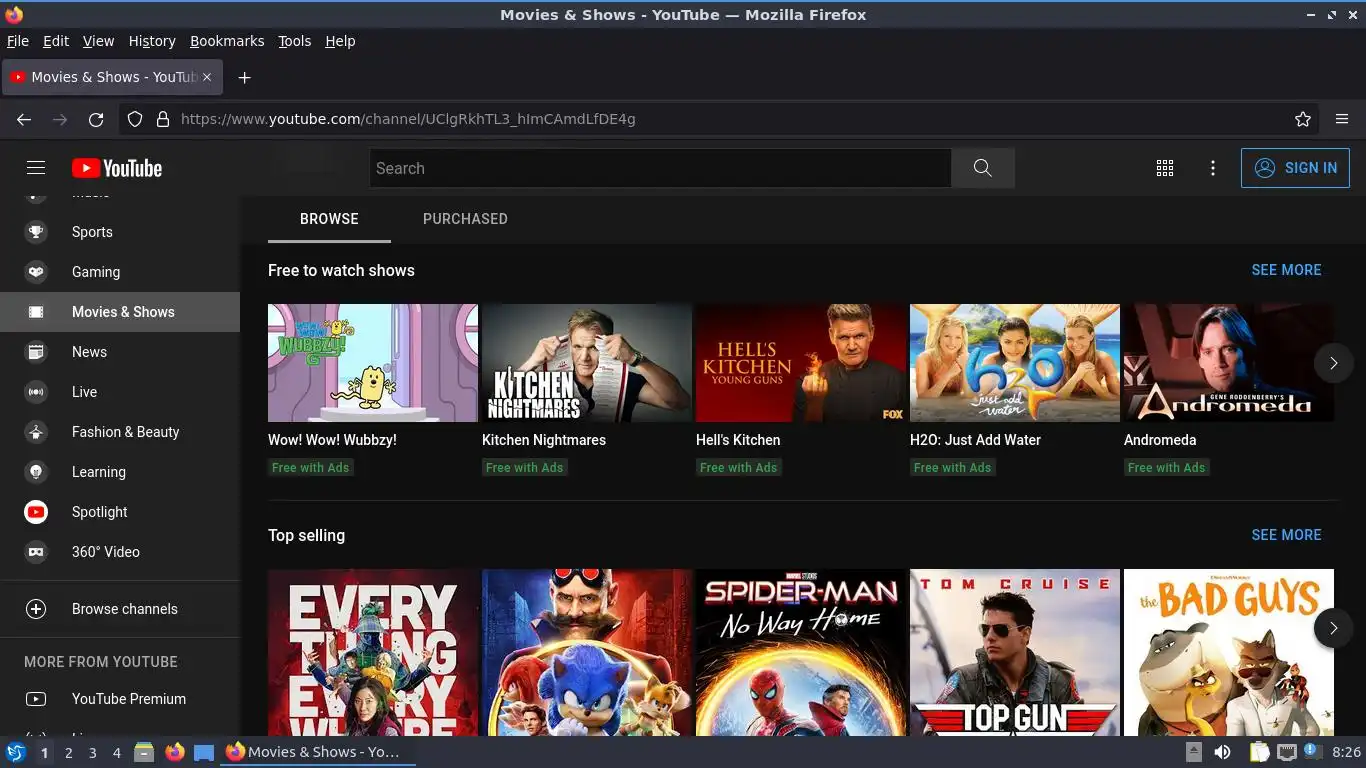Click the News sidebar icon
The width and height of the screenshot is (1366, 768).
(36, 352)
